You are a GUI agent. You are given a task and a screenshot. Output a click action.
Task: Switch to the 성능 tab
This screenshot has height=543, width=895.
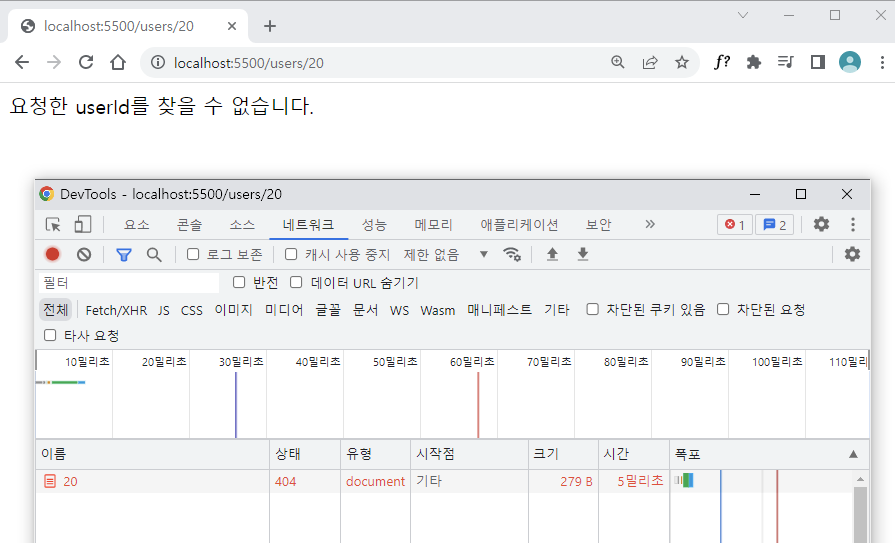pos(374,225)
